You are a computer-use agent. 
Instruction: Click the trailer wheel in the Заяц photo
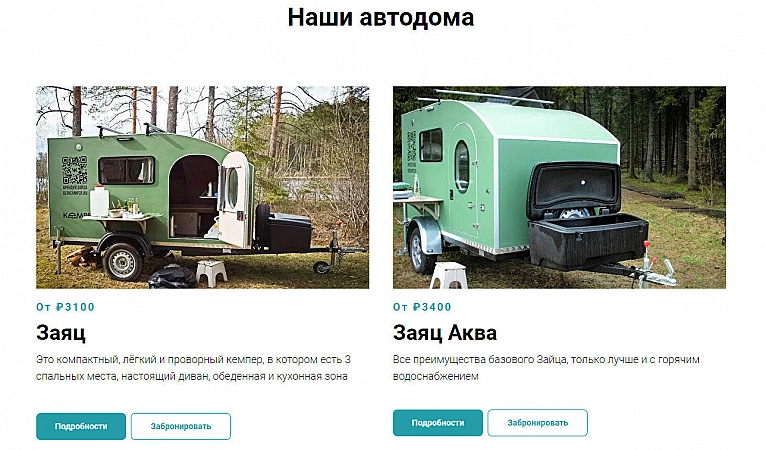coord(122,261)
